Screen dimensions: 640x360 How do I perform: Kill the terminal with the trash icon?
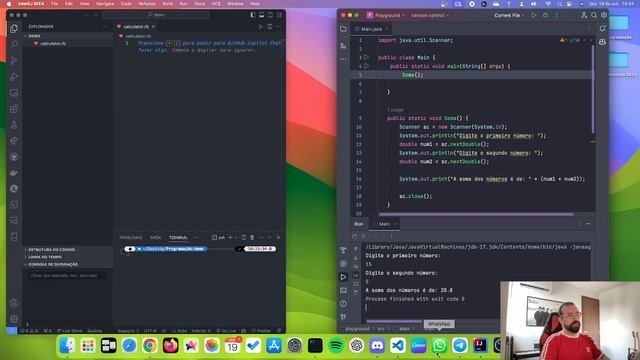click(252, 238)
